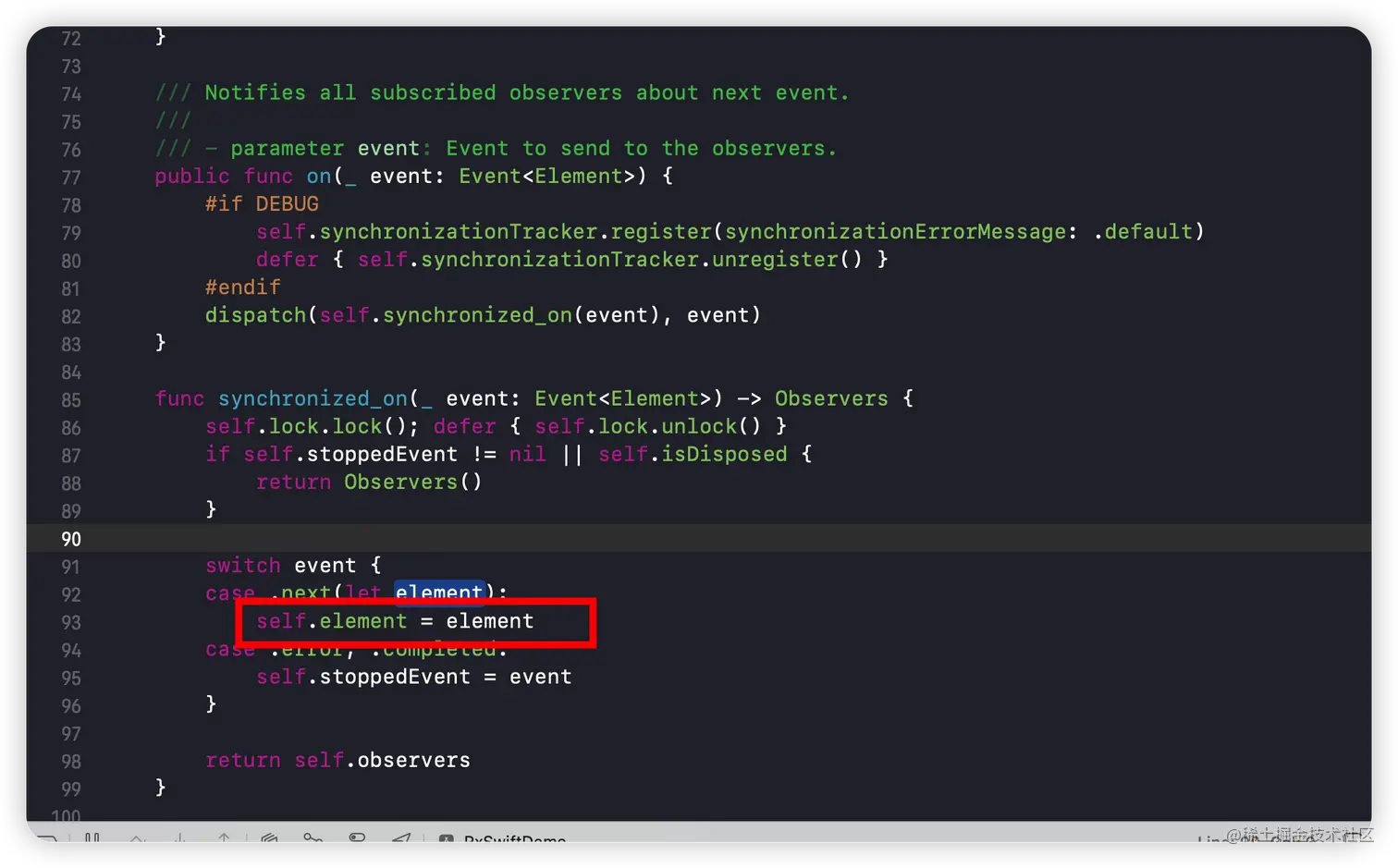Click the 'DEBUG' flag after #if
The width and height of the screenshot is (1398, 868).
click(x=288, y=203)
